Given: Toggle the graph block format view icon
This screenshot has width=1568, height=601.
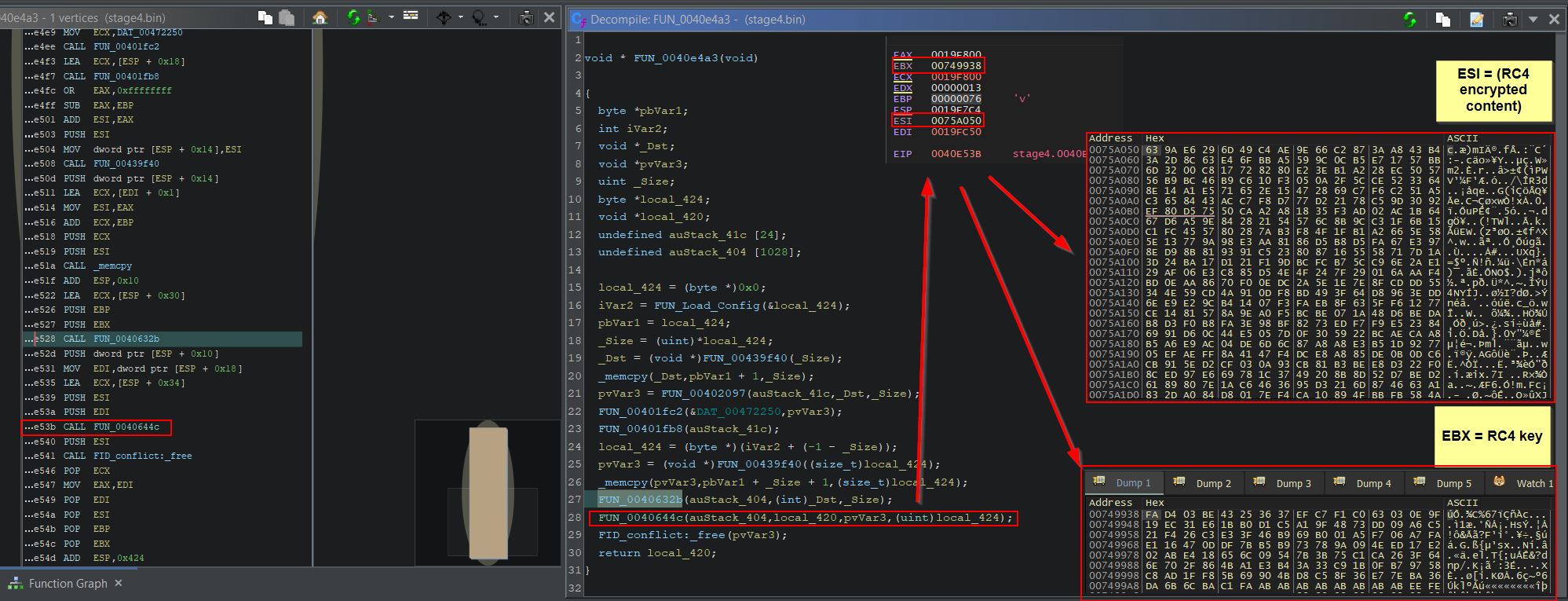Looking at the screenshot, I should pos(411,16).
